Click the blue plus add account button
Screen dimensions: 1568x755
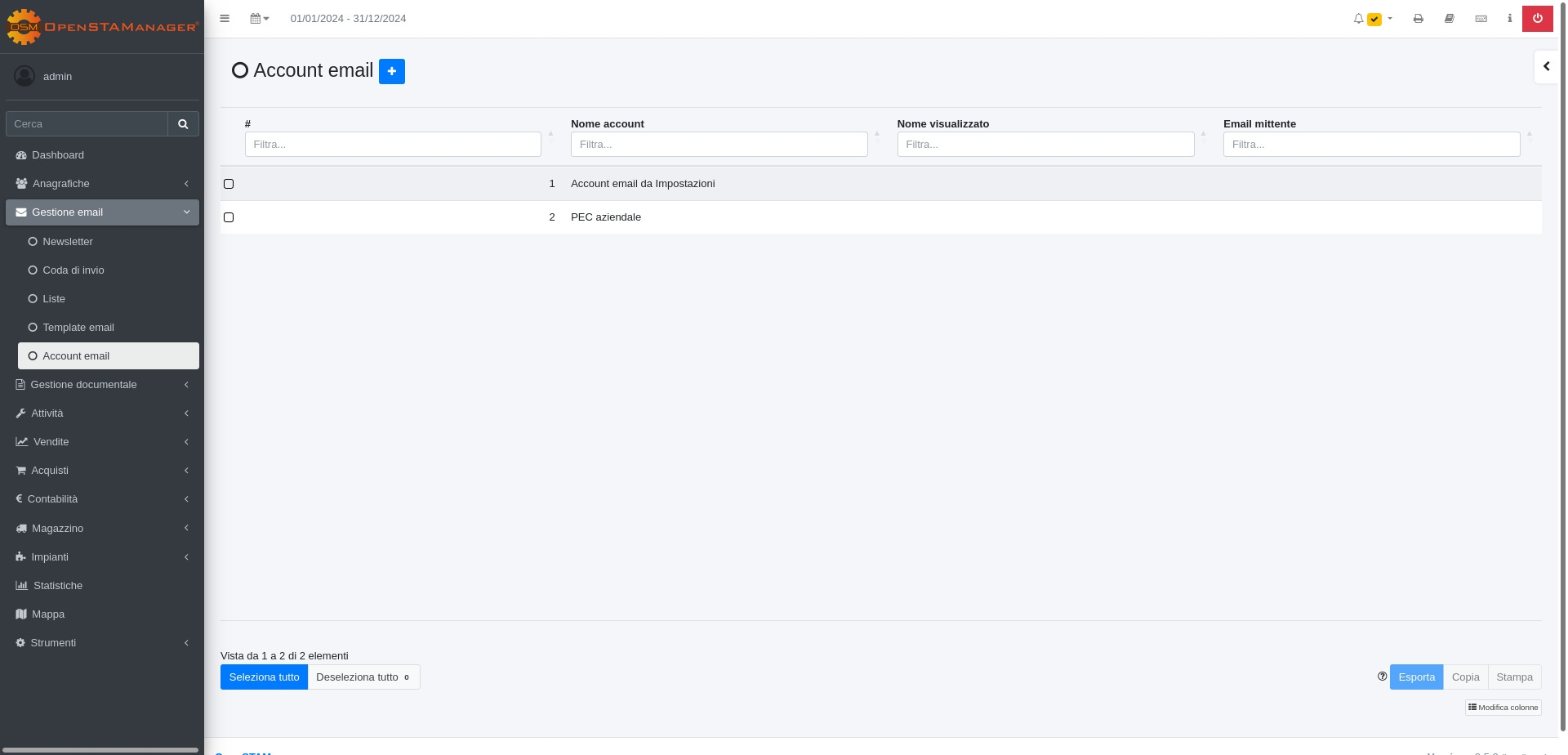[392, 71]
